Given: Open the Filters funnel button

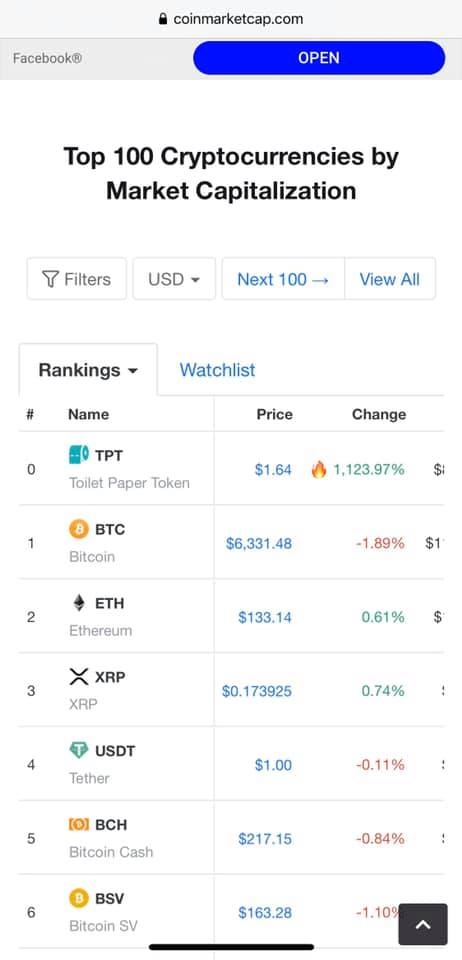Looking at the screenshot, I should coord(76,279).
